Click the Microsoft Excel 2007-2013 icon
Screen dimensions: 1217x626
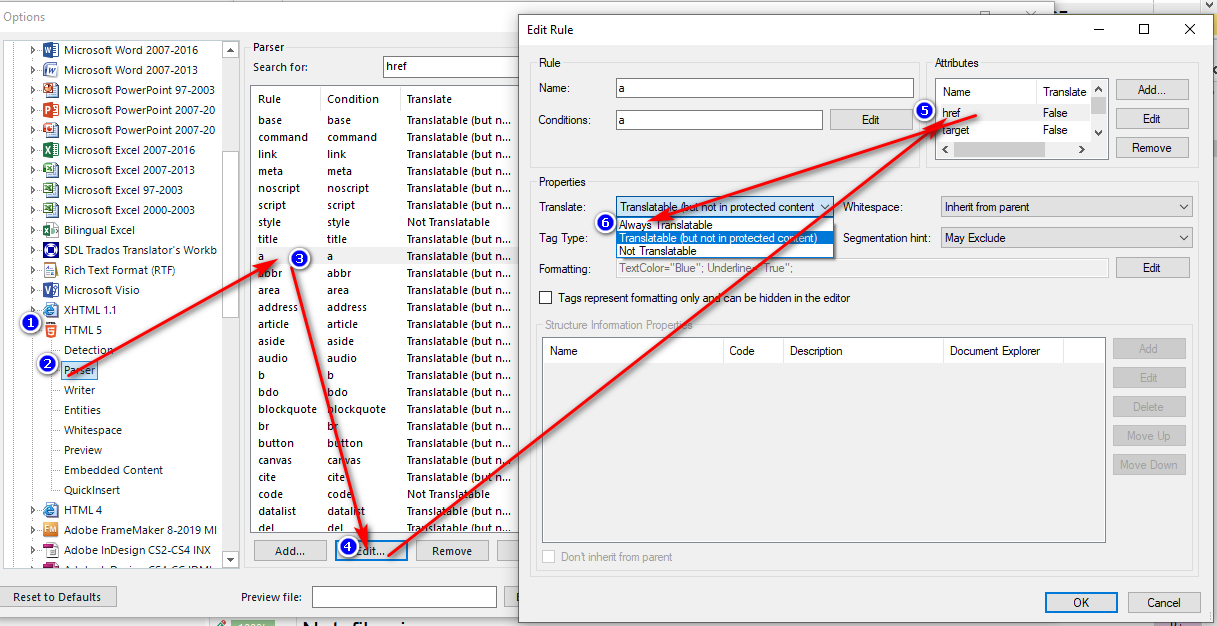click(x=50, y=170)
